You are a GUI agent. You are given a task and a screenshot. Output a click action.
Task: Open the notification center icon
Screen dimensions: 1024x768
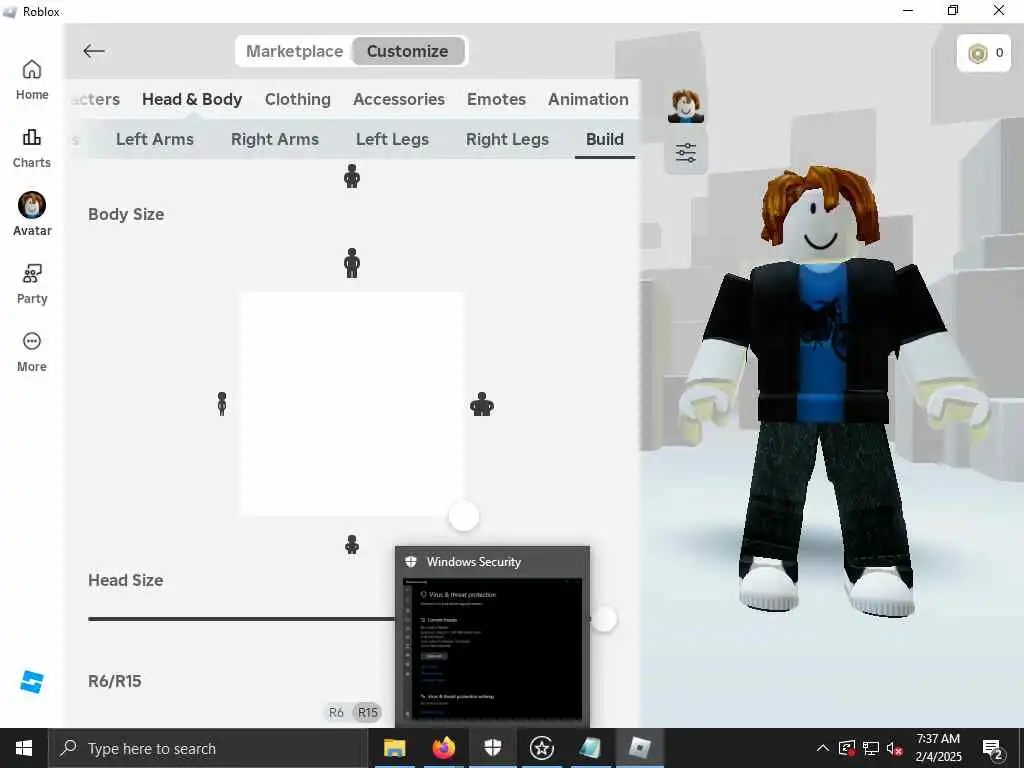pos(993,749)
